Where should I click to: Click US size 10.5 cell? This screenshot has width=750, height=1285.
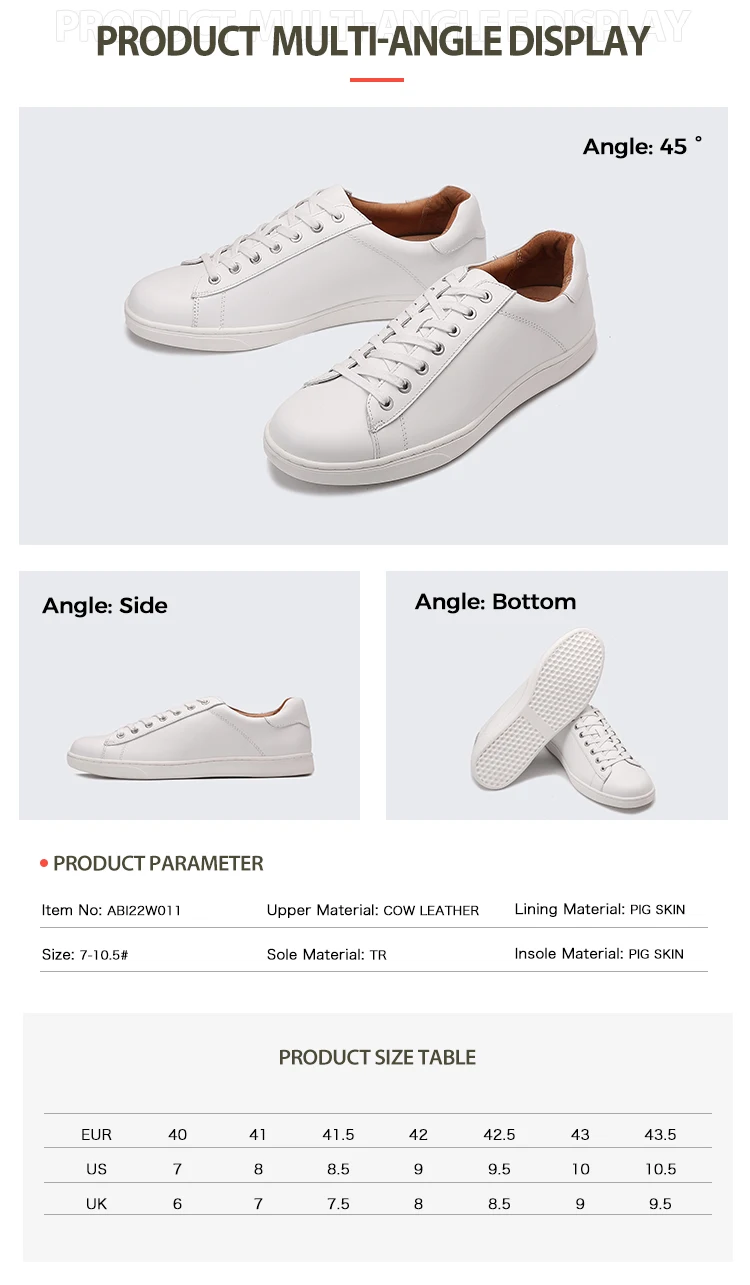click(660, 1169)
